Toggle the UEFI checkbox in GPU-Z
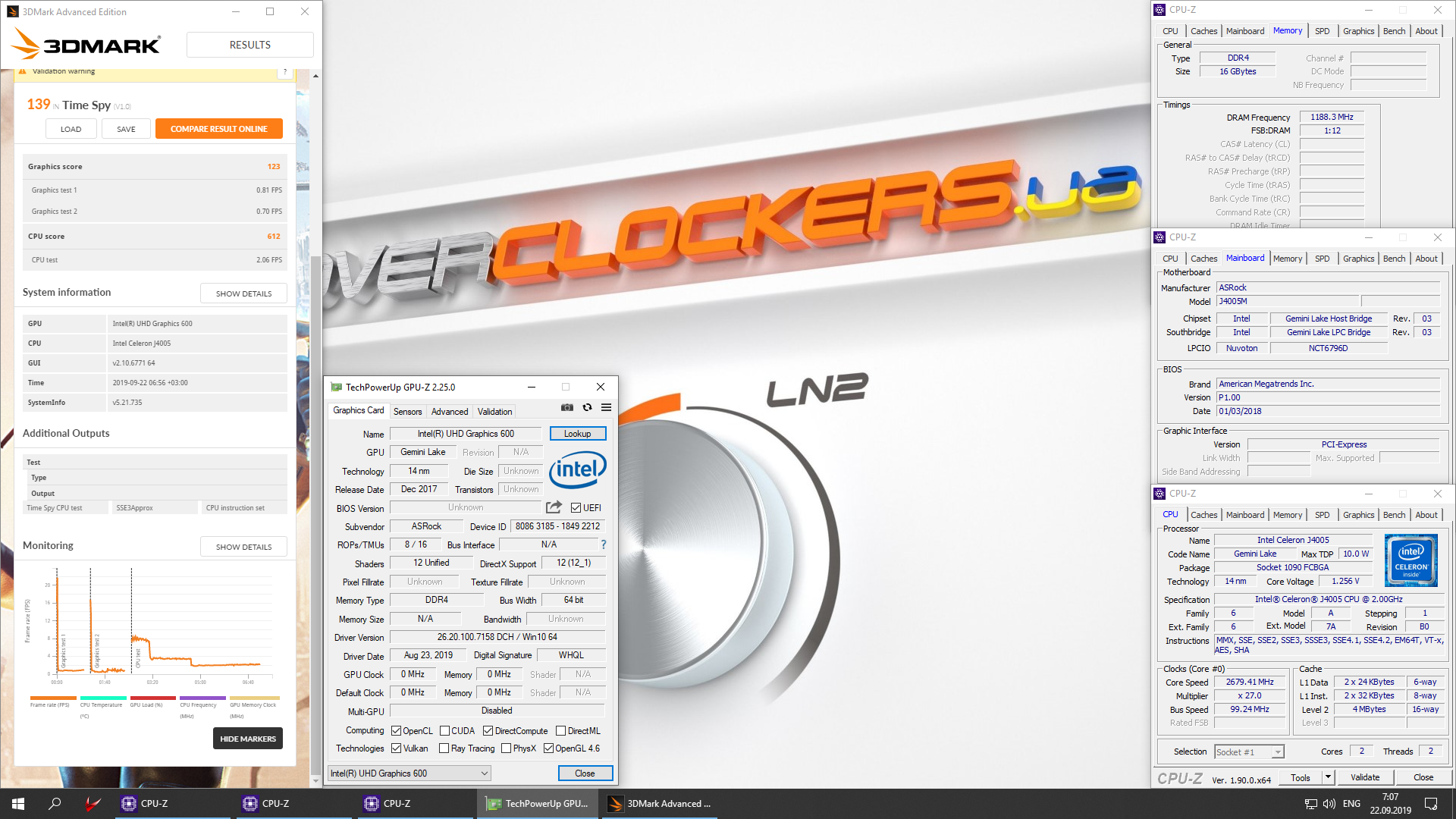Screen dimensions: 1456x819 (576, 508)
